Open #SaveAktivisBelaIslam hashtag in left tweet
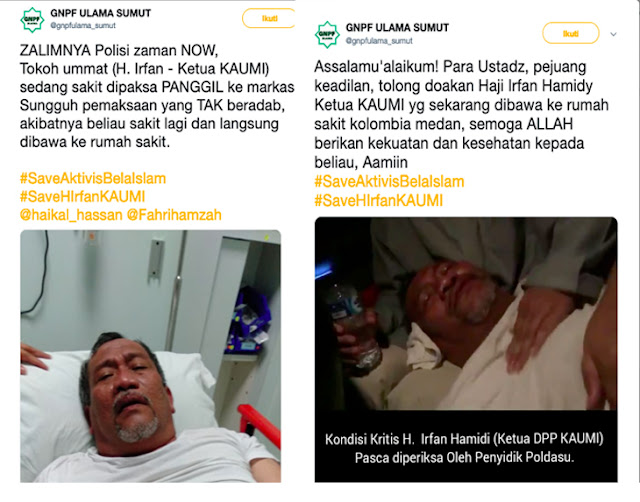Viewport: 640px width, 502px height. pos(93,178)
